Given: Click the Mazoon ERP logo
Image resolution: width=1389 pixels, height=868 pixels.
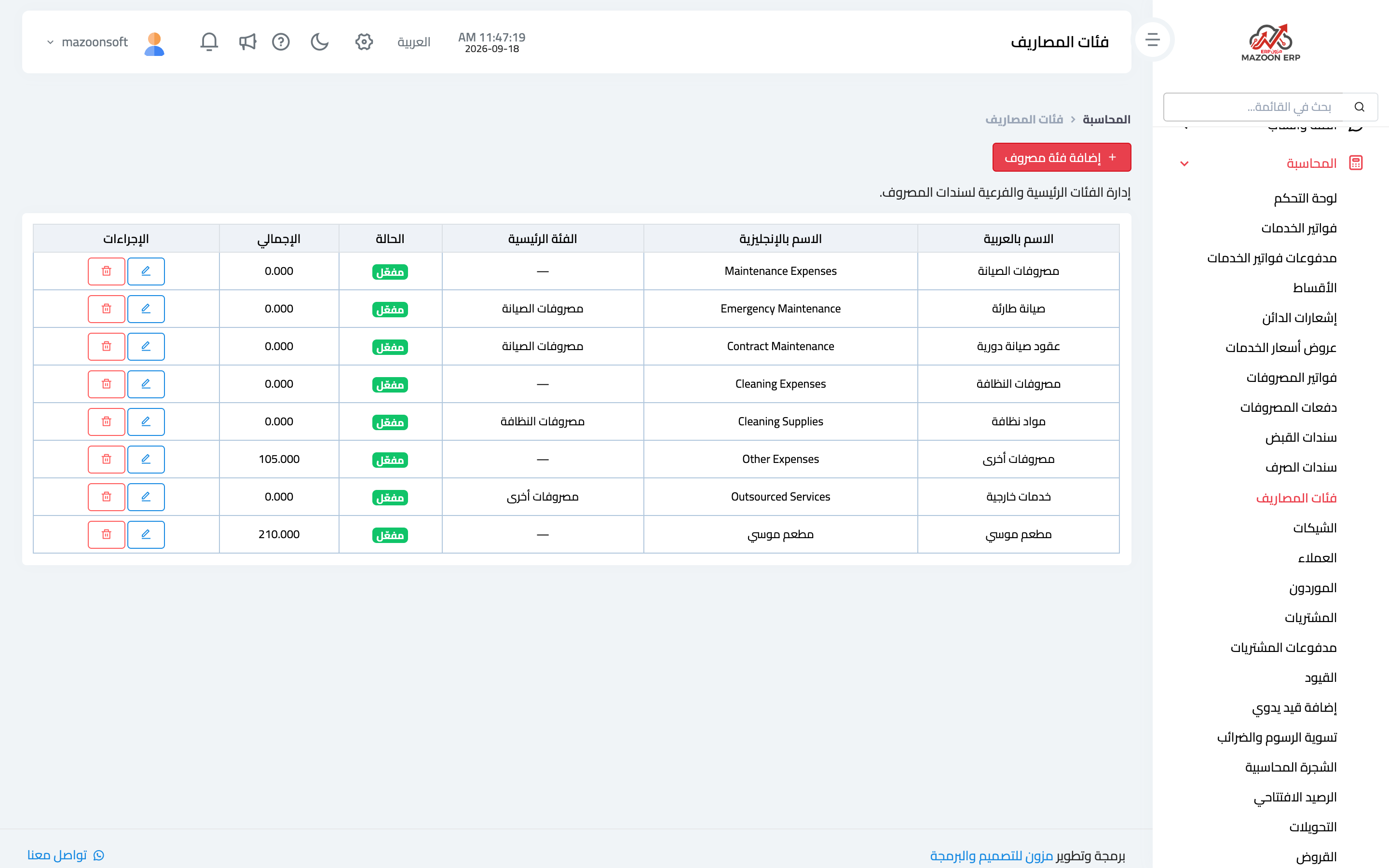Looking at the screenshot, I should click(x=1271, y=42).
